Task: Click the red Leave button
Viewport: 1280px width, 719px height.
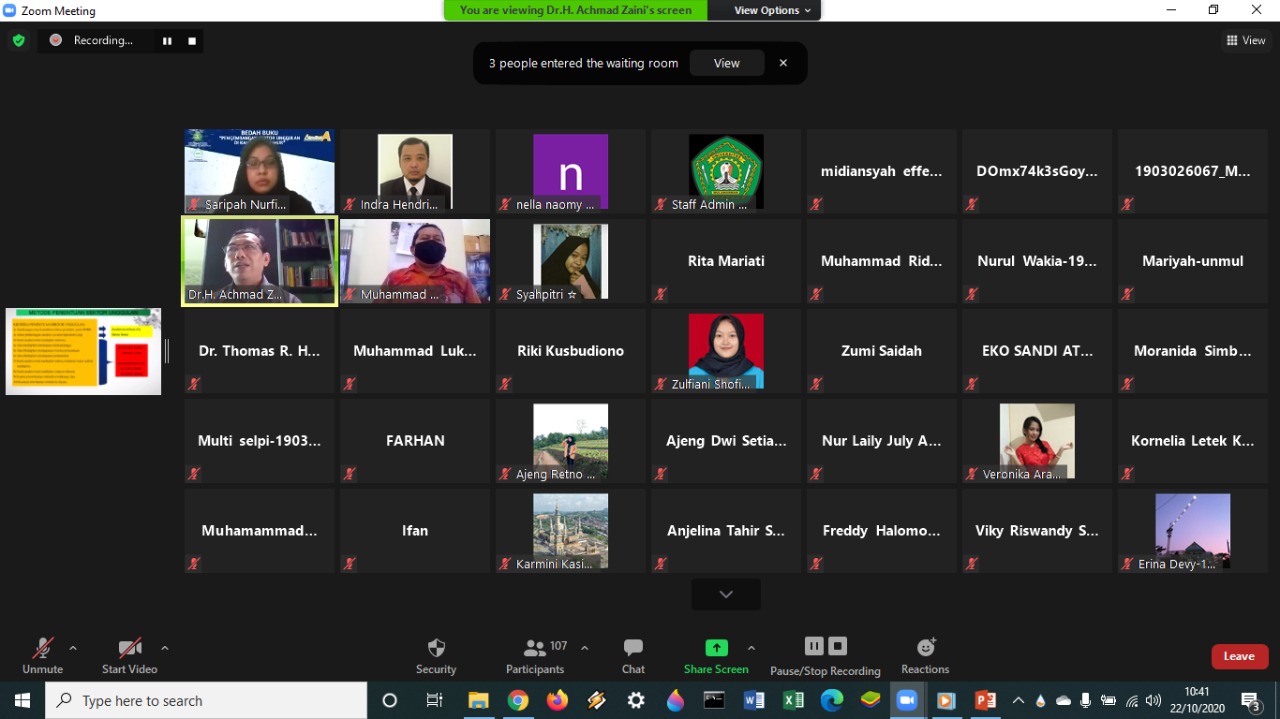Action: point(1239,656)
